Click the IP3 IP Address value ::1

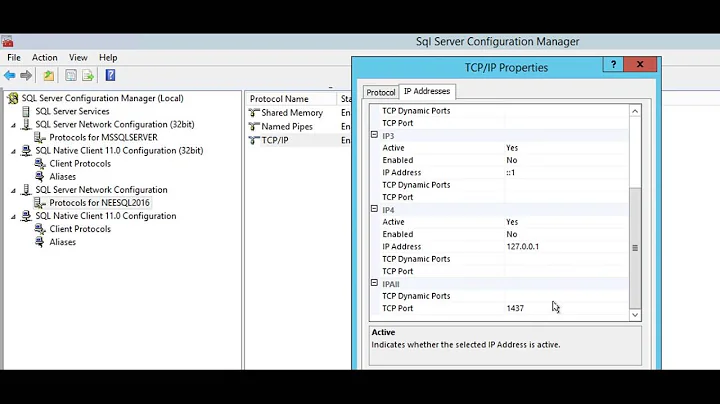click(x=511, y=173)
